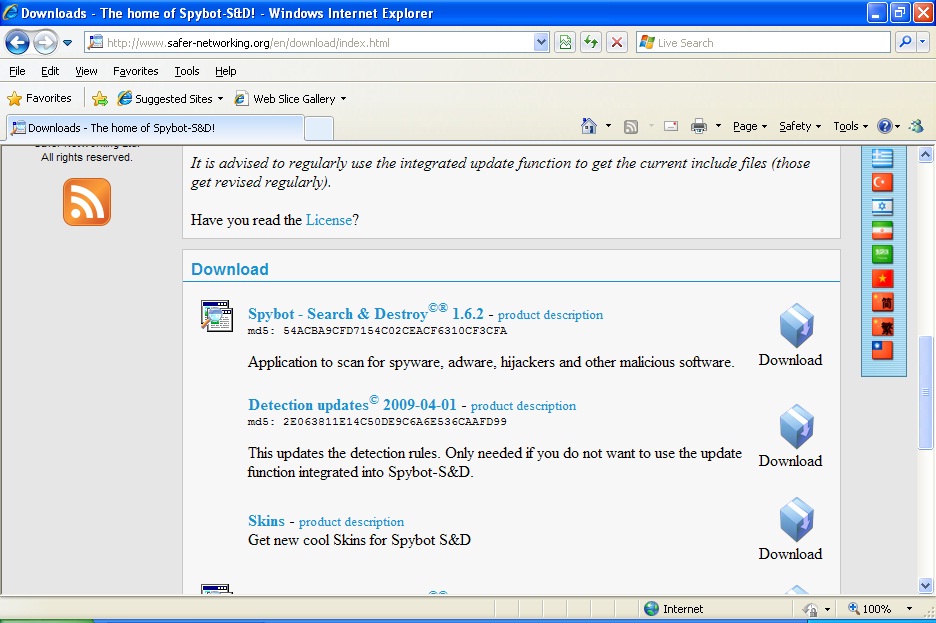Open the File menu

pyautogui.click(x=17, y=71)
